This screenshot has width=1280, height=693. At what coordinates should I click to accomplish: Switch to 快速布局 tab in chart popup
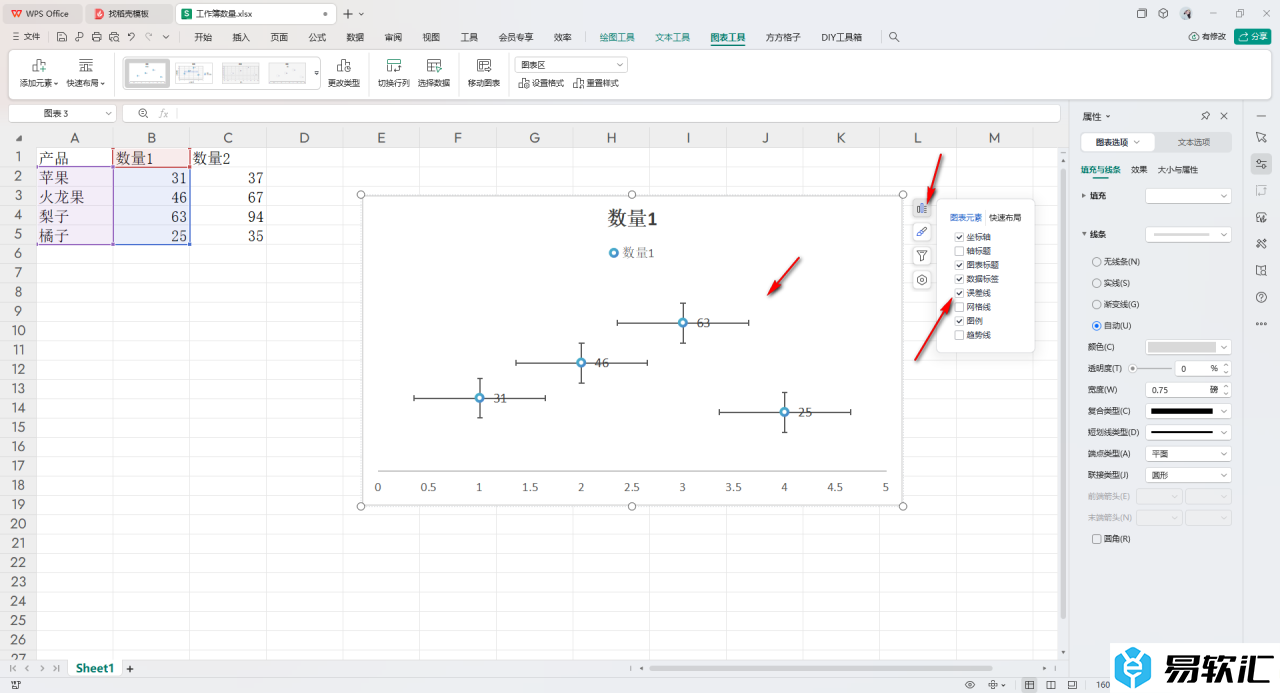pyautogui.click(x=1005, y=217)
